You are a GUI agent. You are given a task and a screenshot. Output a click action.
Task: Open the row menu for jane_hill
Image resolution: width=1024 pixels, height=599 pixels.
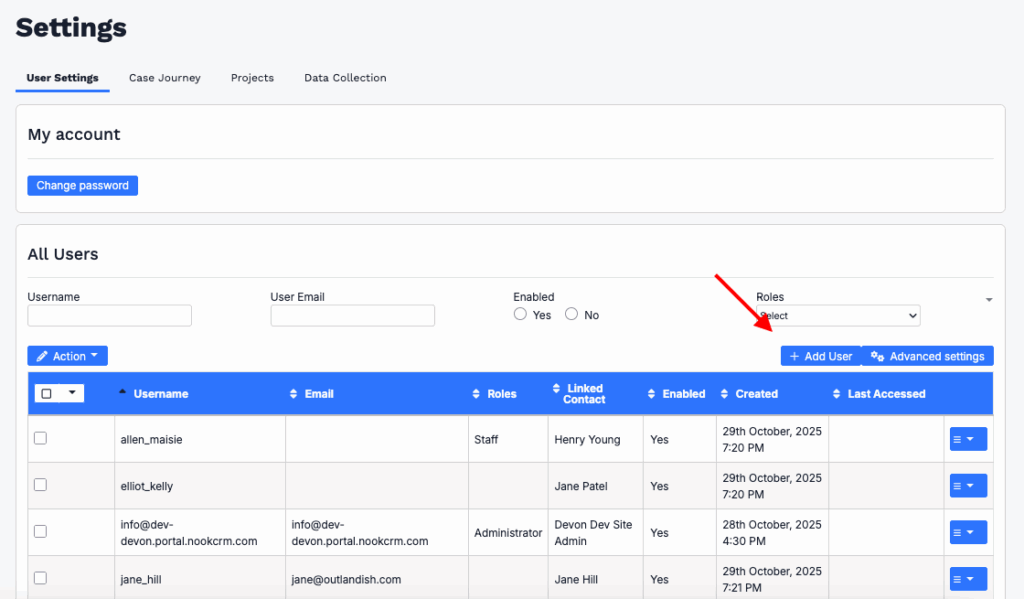[966, 579]
